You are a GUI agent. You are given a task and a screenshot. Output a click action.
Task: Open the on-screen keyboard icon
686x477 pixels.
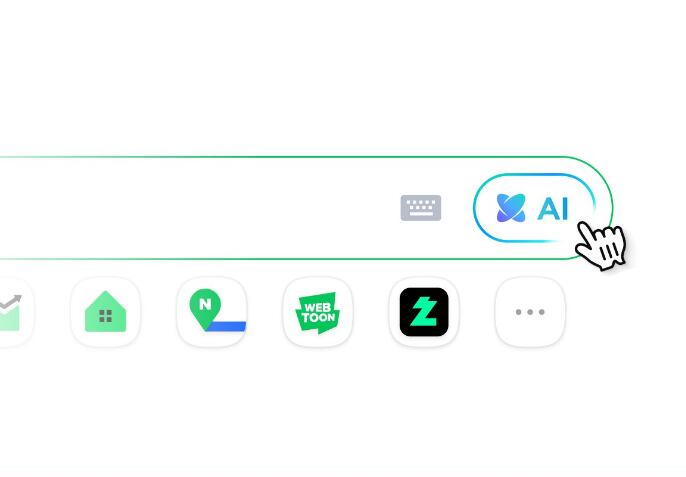pos(420,208)
